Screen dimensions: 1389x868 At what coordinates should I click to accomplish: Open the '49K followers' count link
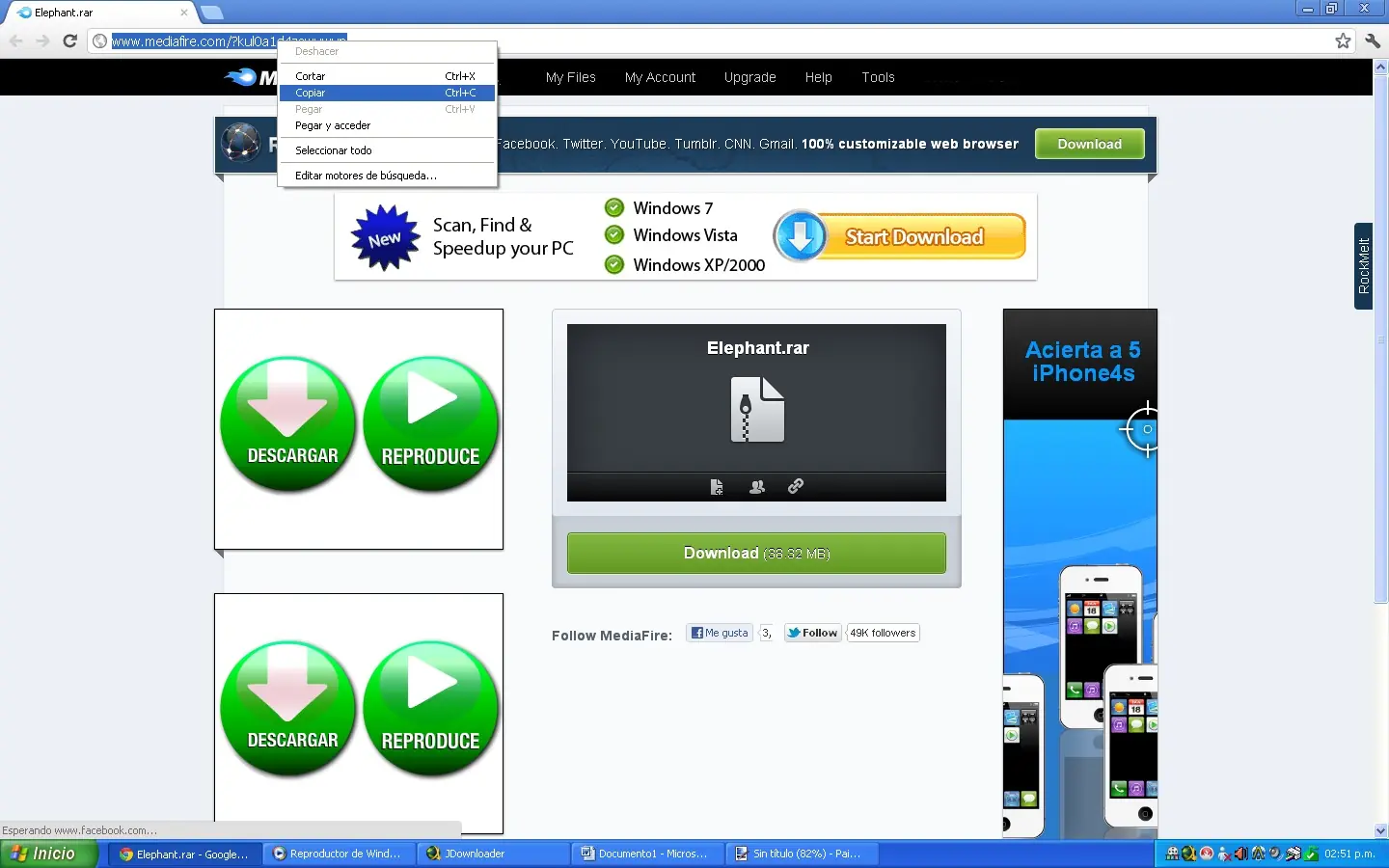[883, 633]
